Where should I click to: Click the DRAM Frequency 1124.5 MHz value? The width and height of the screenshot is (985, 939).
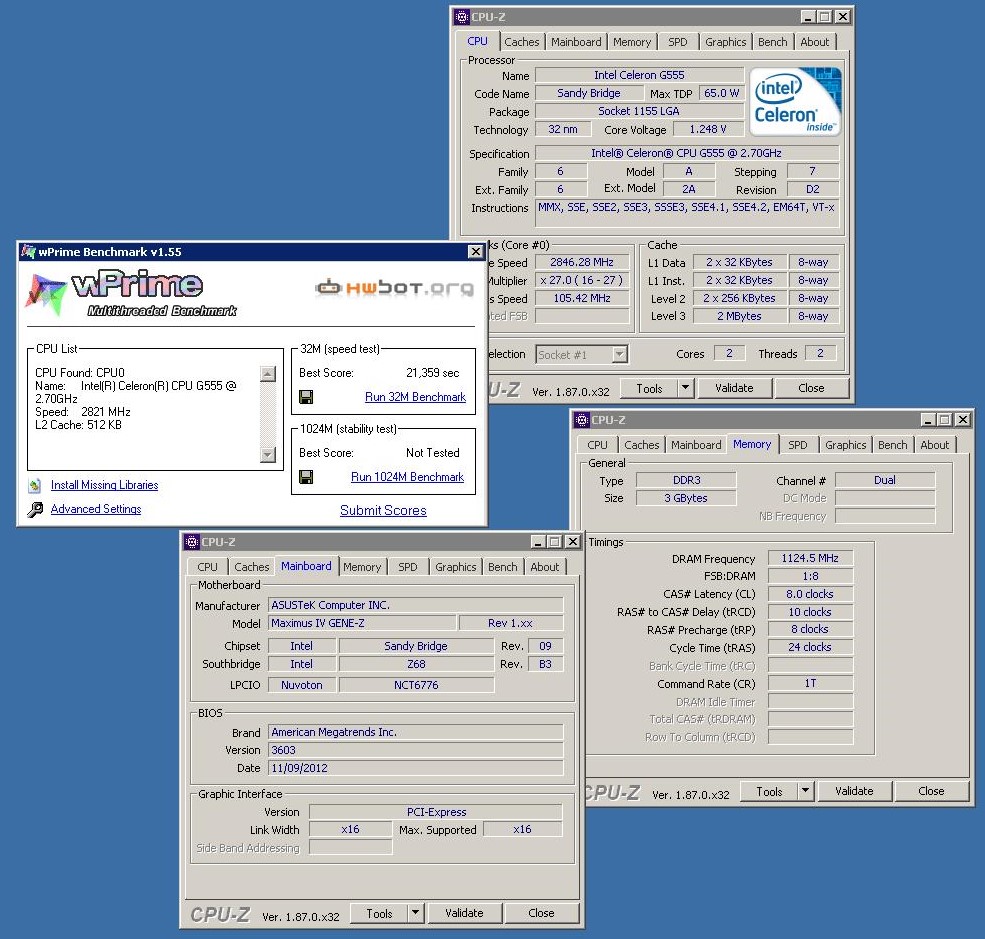point(810,558)
